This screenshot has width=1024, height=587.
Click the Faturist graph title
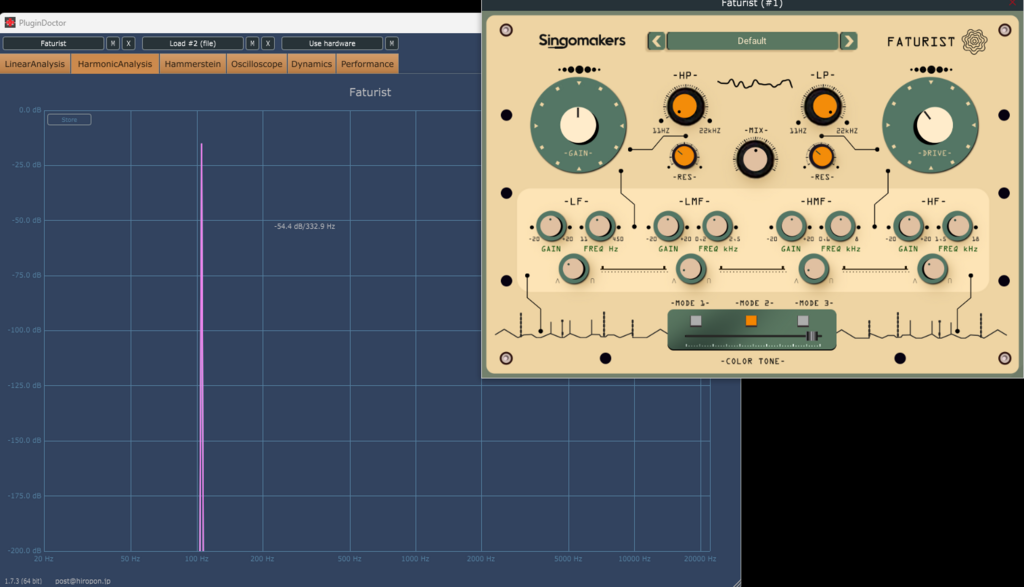370,93
